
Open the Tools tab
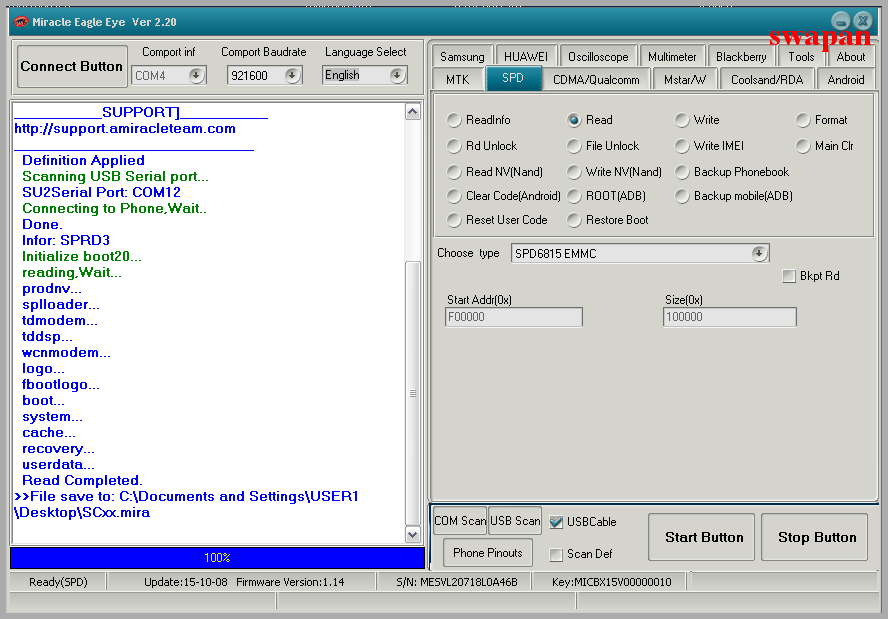pyautogui.click(x=801, y=57)
